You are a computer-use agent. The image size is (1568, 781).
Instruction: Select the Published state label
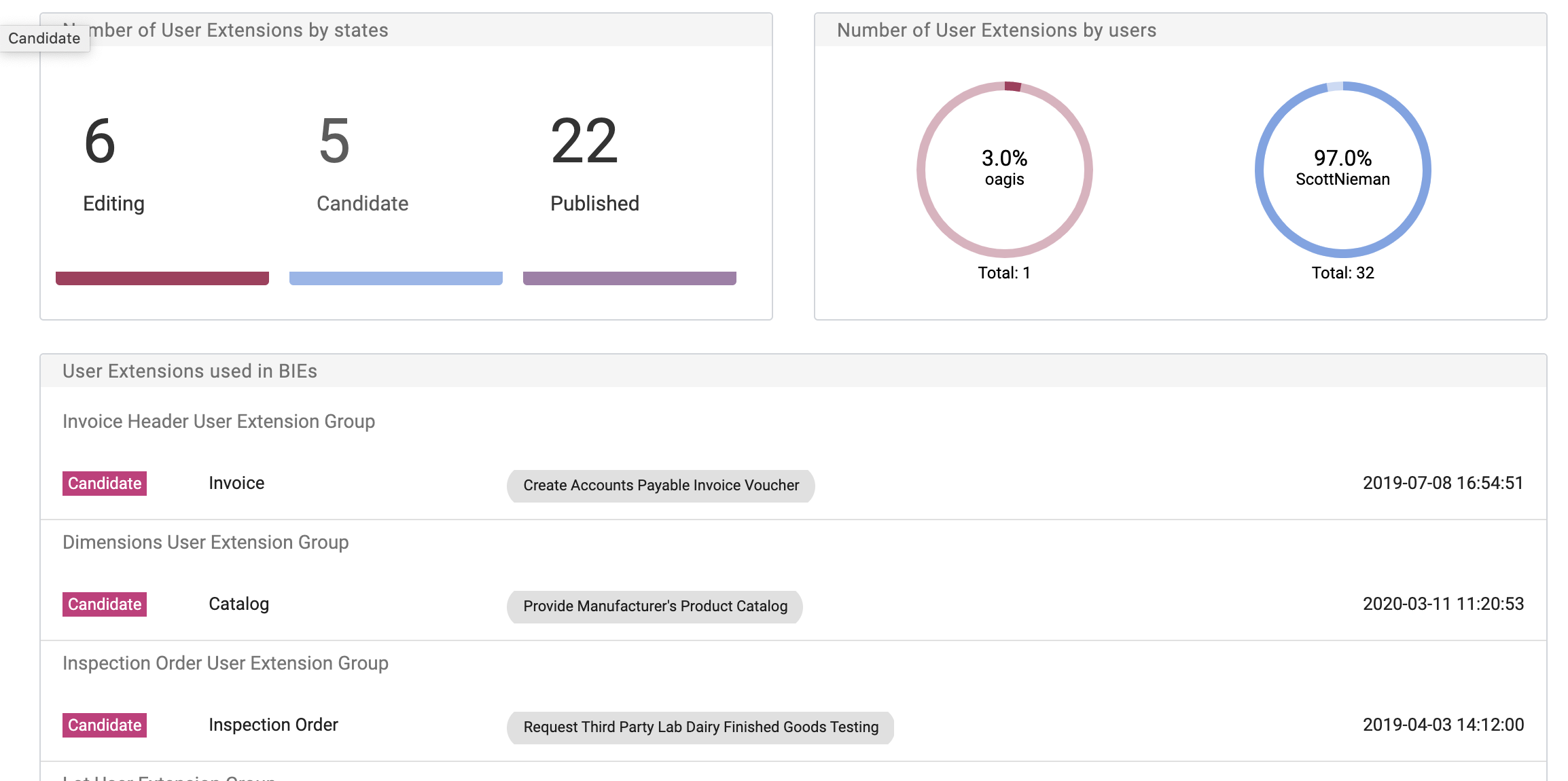click(594, 204)
